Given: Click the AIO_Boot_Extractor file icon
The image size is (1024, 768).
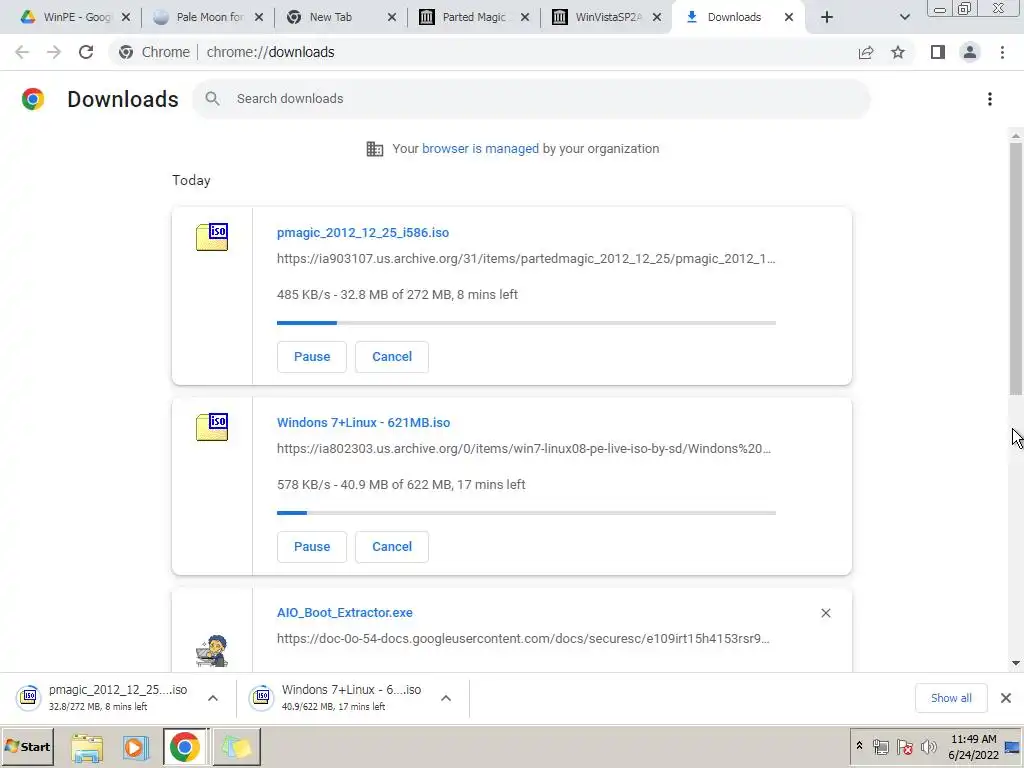Looking at the screenshot, I should point(212,650).
